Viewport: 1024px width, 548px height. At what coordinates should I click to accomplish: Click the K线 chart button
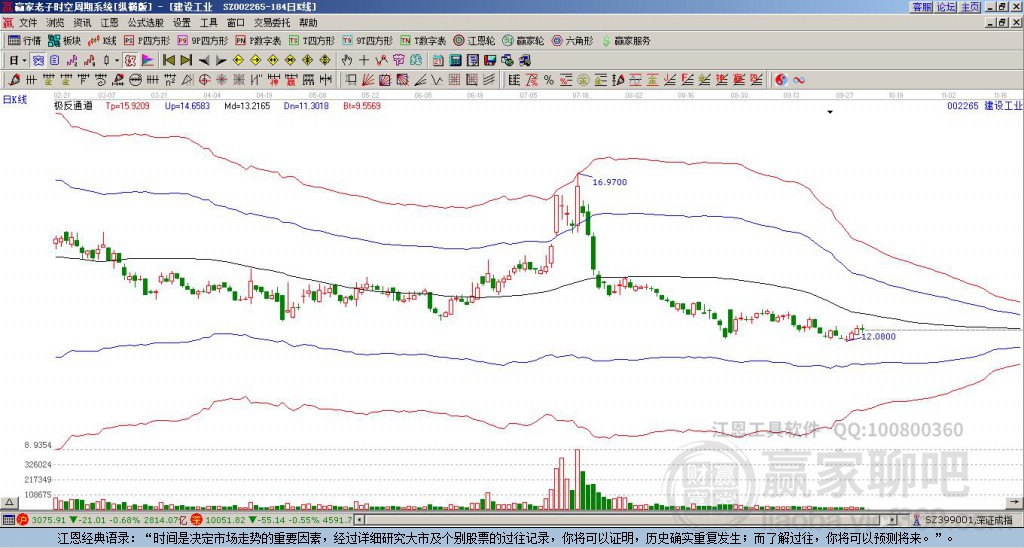[x=102, y=40]
